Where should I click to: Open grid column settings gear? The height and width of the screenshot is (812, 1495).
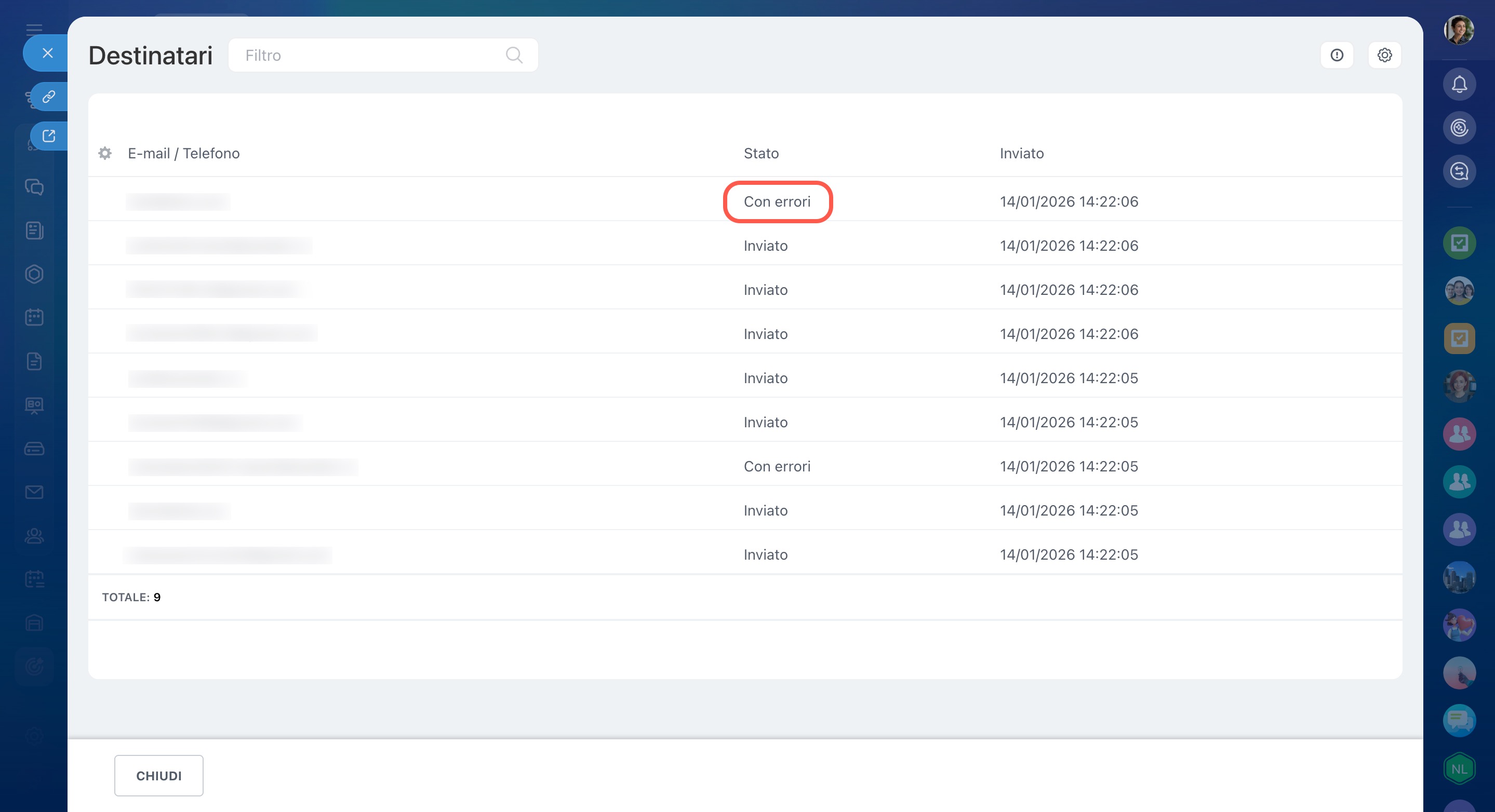tap(105, 153)
